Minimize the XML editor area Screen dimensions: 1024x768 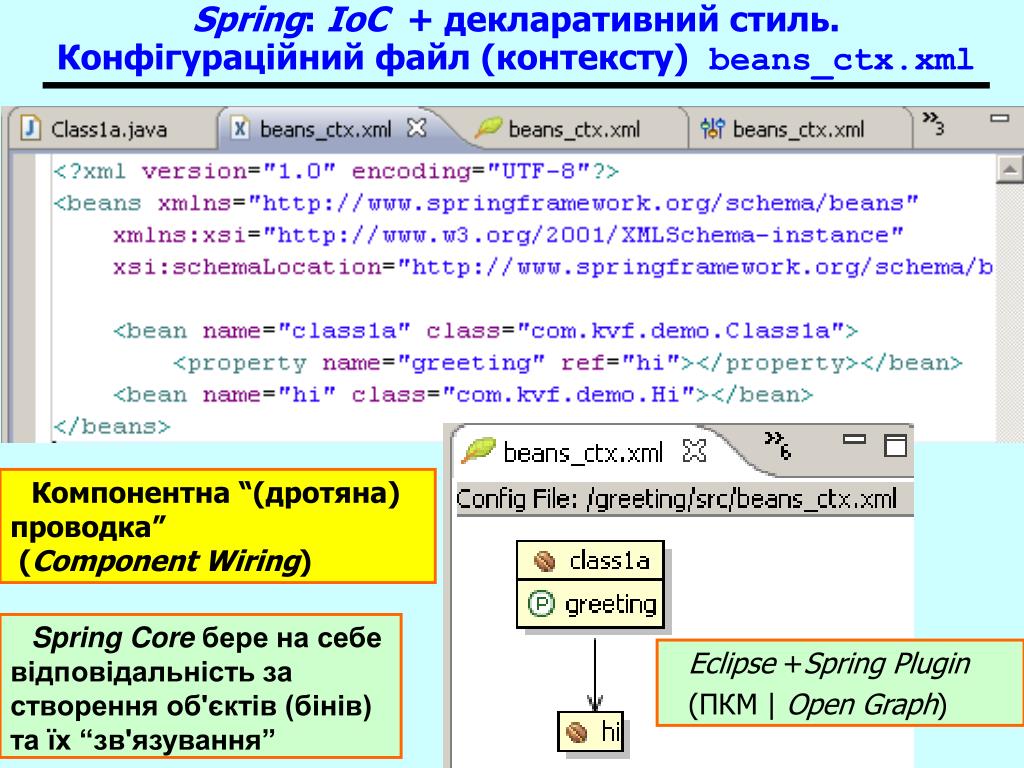click(x=999, y=118)
